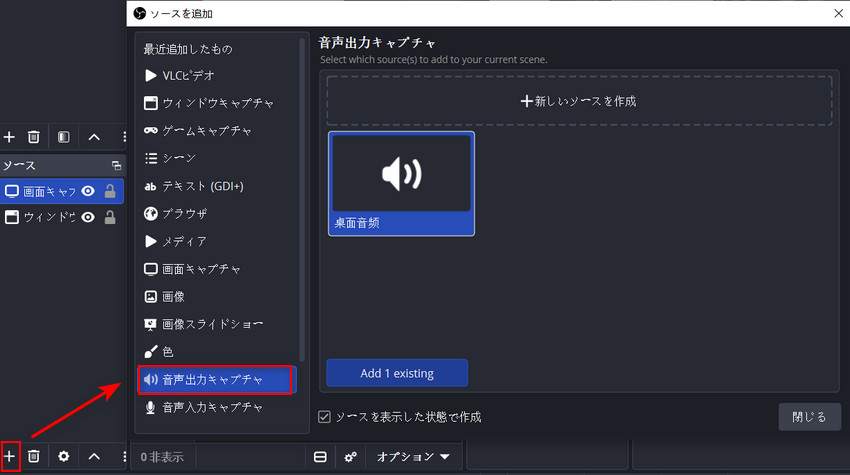This screenshot has height=475, width=850.
Task: Click 新しいソースを作成 box
Action: tap(579, 101)
